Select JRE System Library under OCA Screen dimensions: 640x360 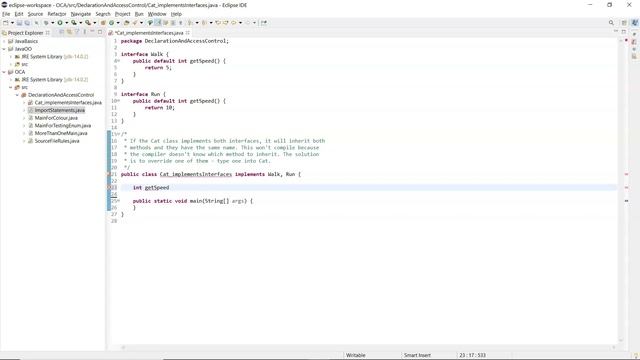click(55, 80)
